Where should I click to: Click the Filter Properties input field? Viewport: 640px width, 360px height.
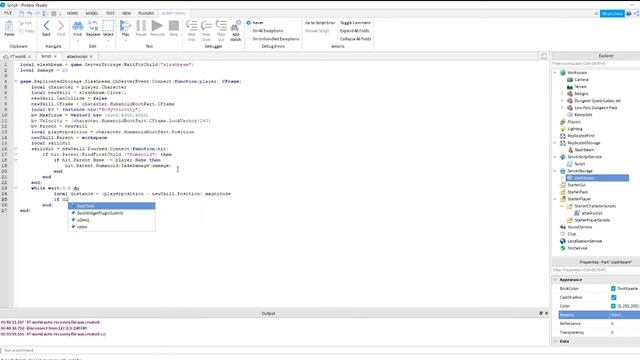coord(596,270)
